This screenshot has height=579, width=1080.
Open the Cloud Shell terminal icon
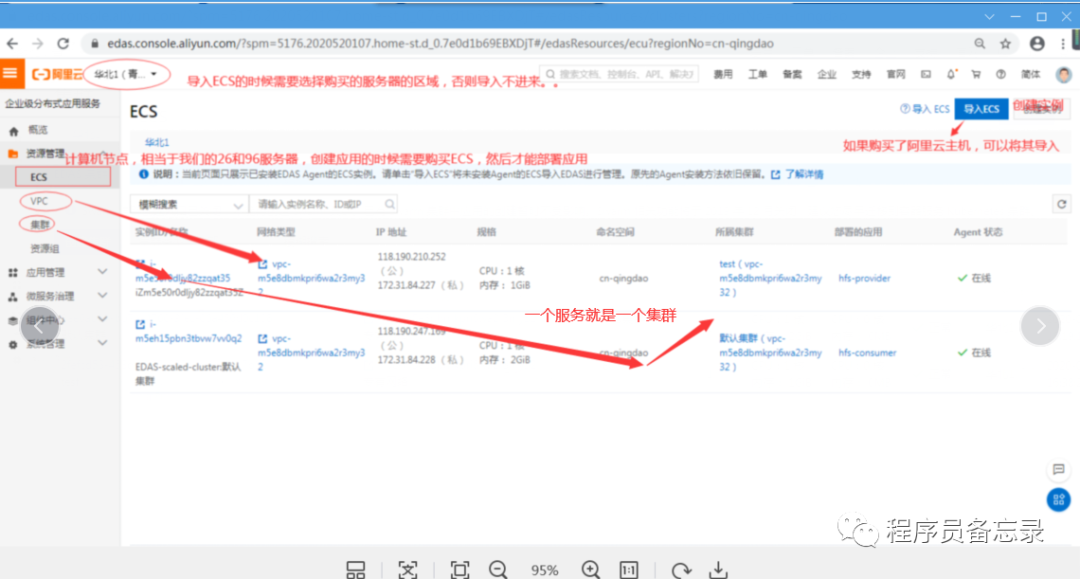point(926,74)
